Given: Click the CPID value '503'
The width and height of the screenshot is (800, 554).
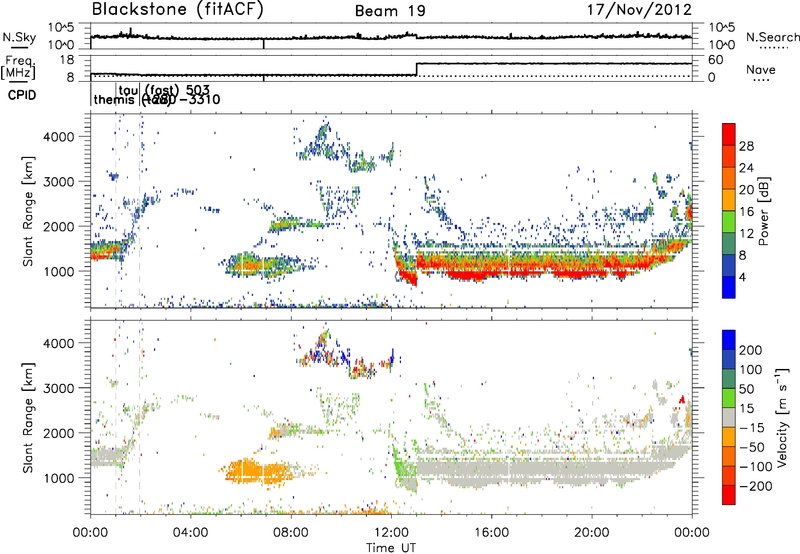Looking at the screenshot, I should [x=198, y=91].
